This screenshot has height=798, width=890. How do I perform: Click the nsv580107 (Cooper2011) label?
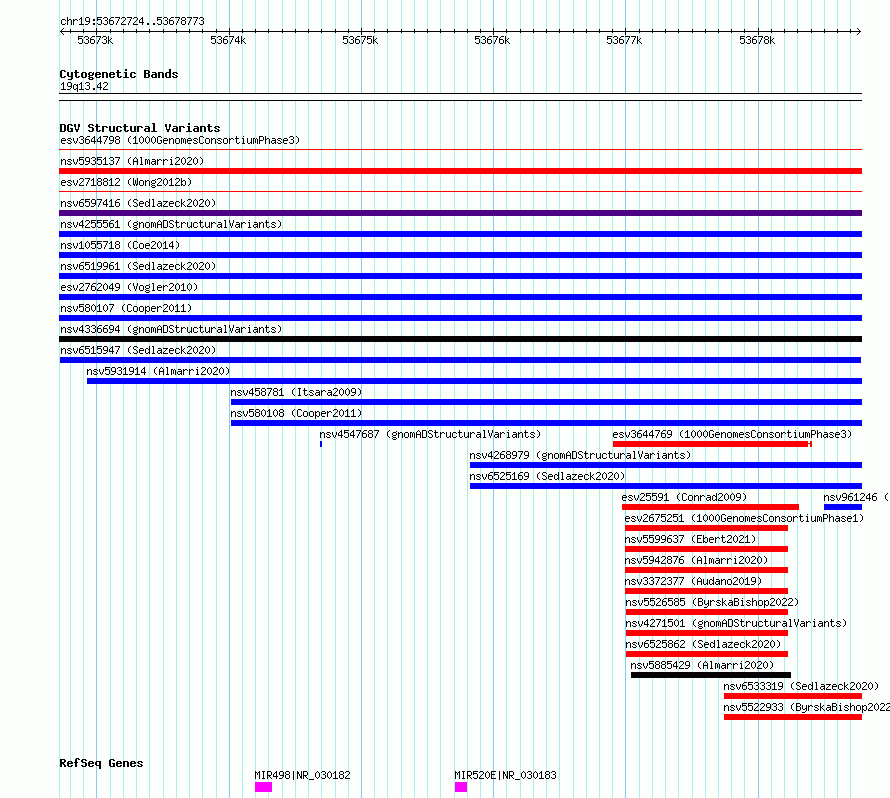pos(126,308)
